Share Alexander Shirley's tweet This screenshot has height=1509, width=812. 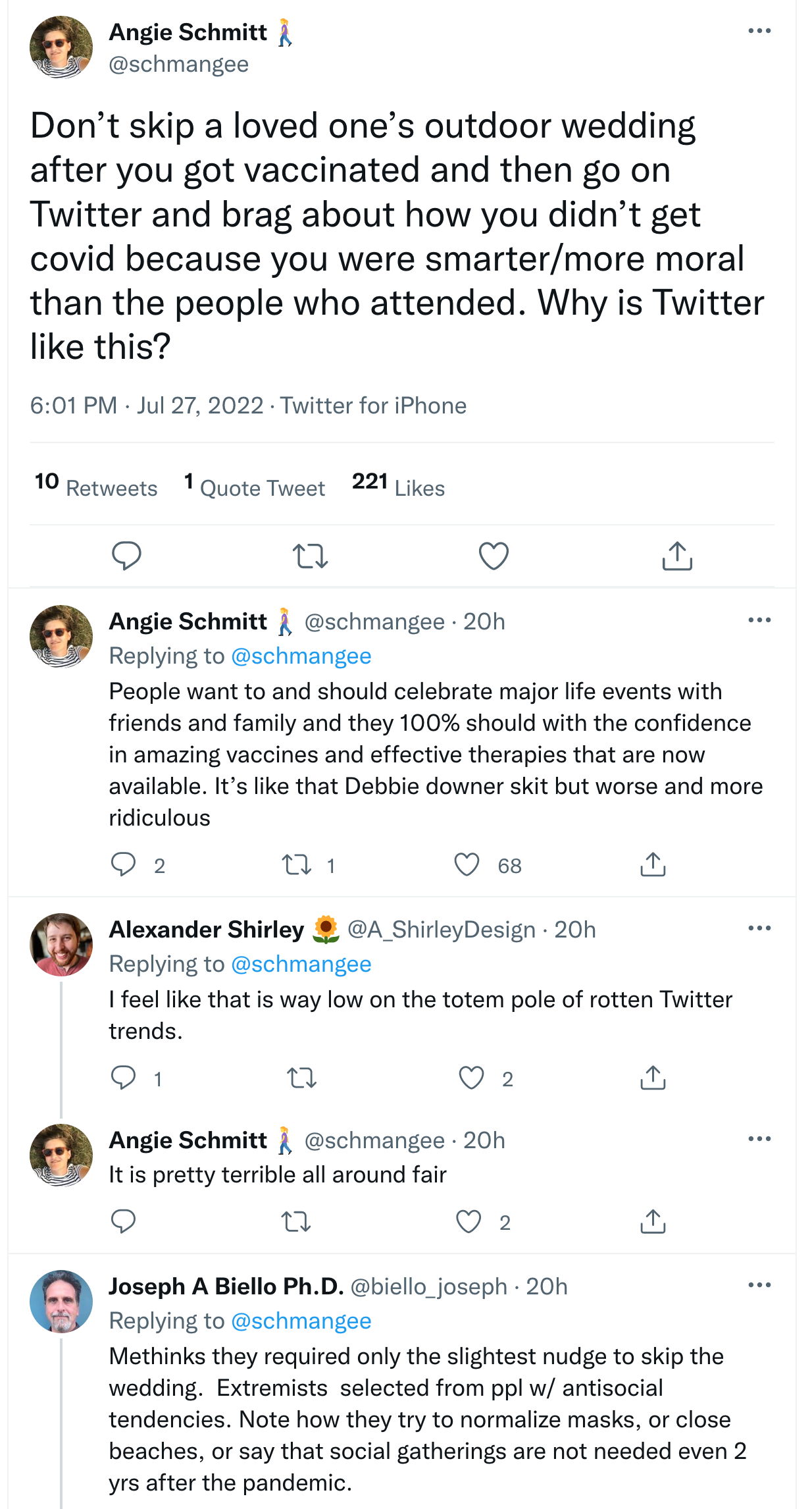653,1078
